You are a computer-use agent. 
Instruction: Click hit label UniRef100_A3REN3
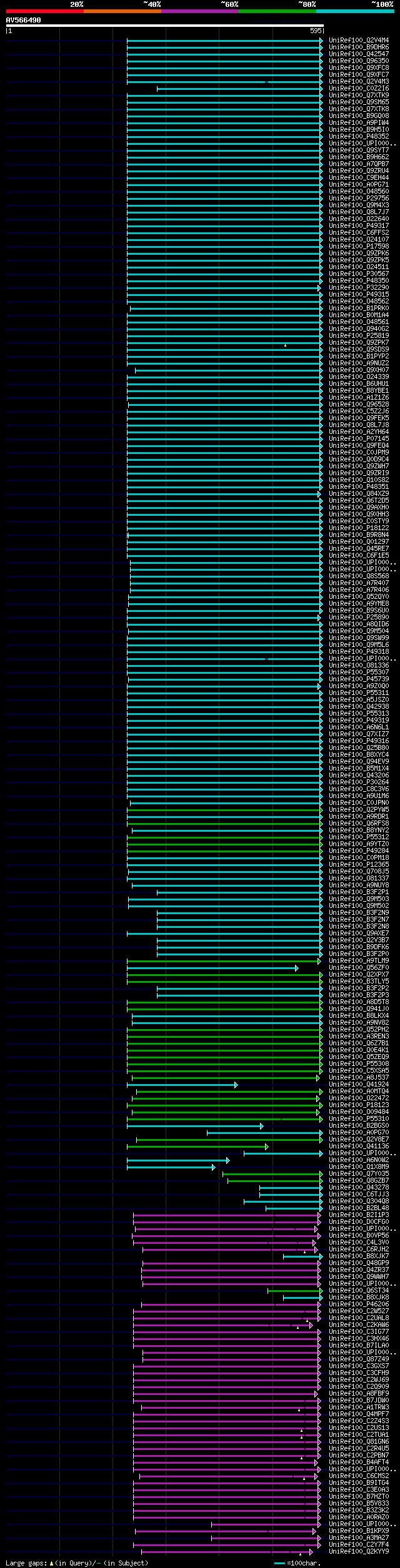click(x=359, y=1037)
